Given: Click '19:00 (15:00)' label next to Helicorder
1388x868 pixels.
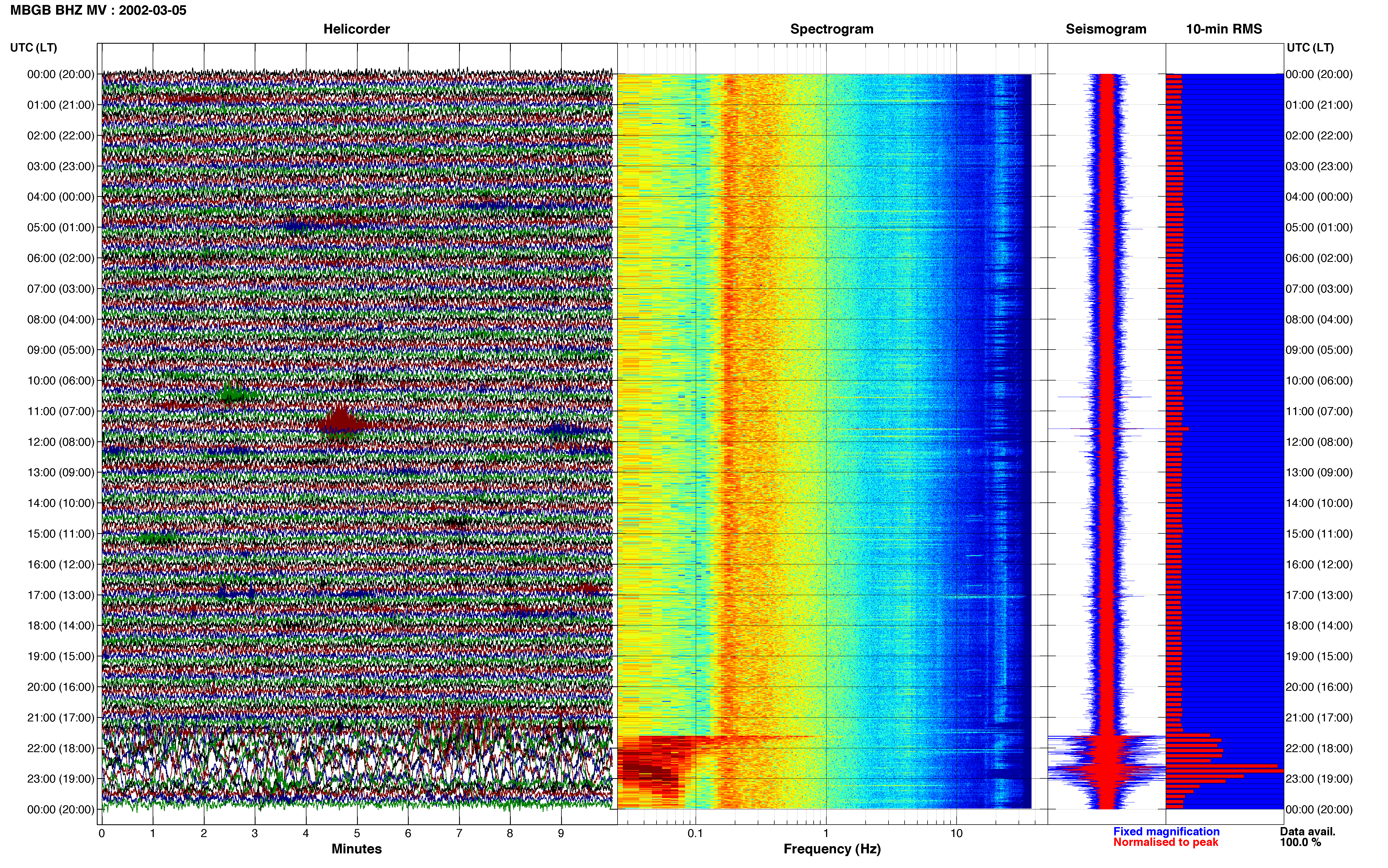Looking at the screenshot, I should tap(61, 656).
